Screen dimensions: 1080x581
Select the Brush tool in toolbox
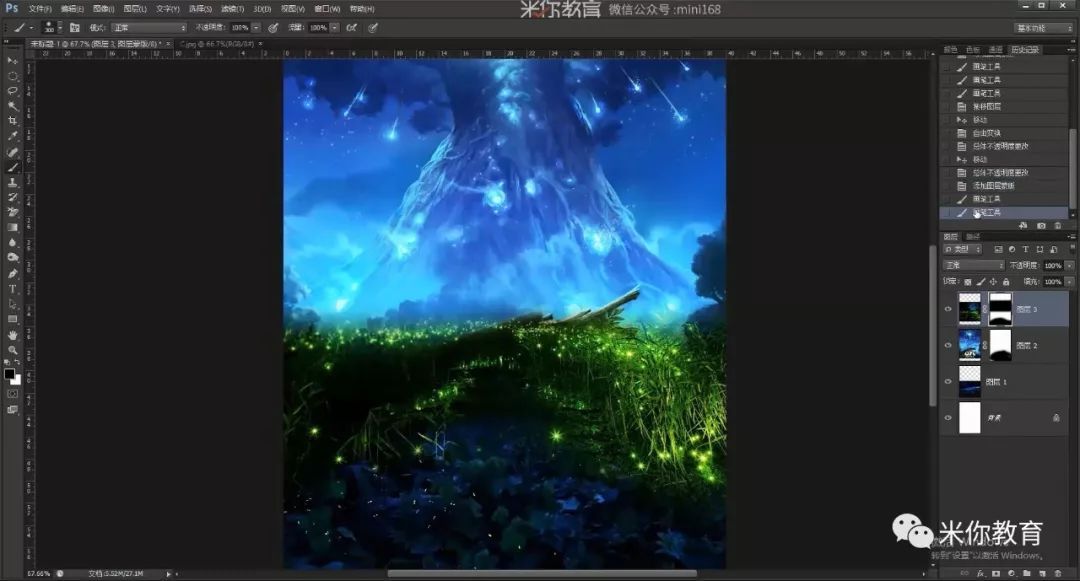(x=12, y=167)
